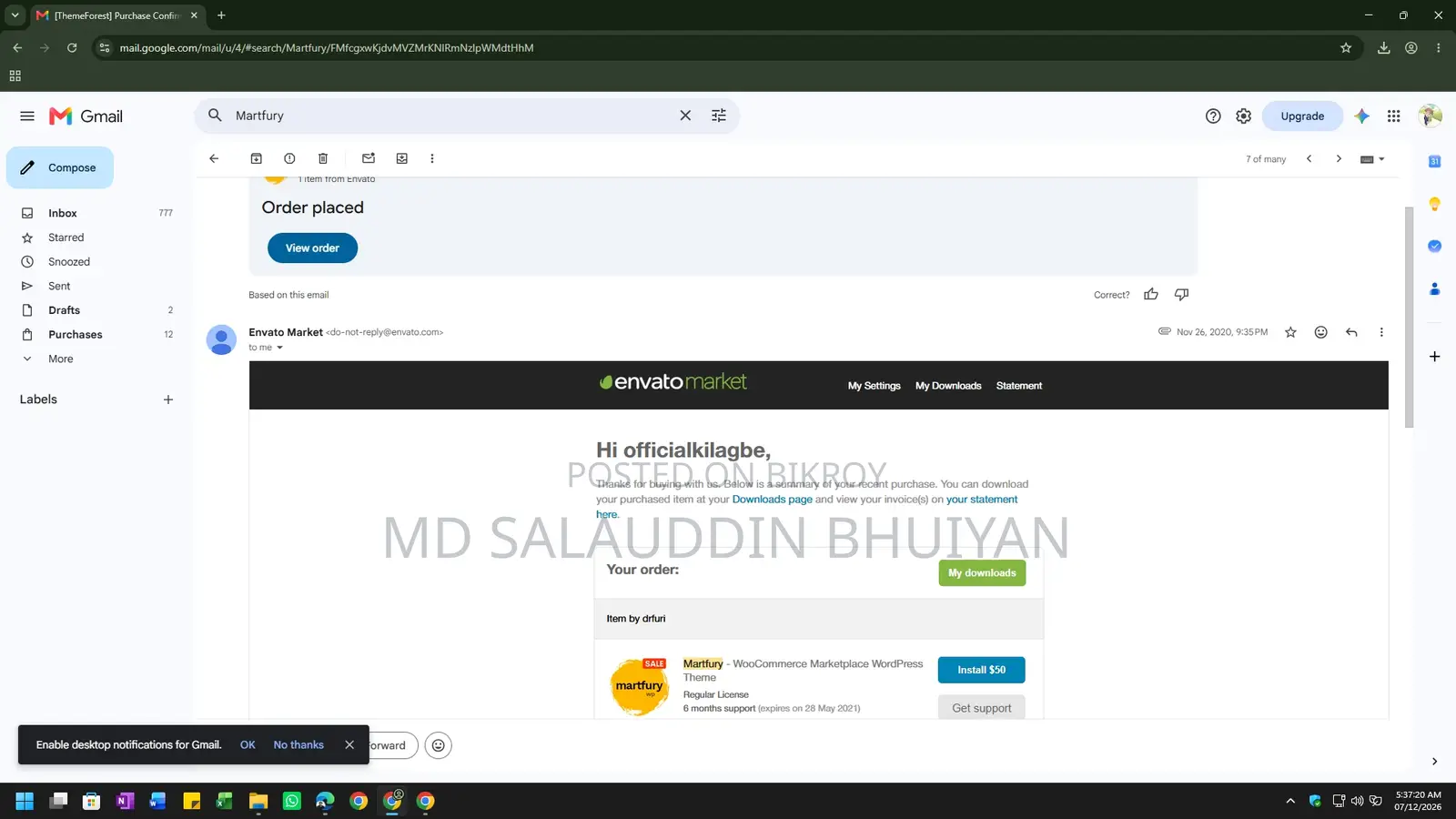This screenshot has height=819, width=1456.
Task: Open Windows Start menu
Action: (25, 801)
